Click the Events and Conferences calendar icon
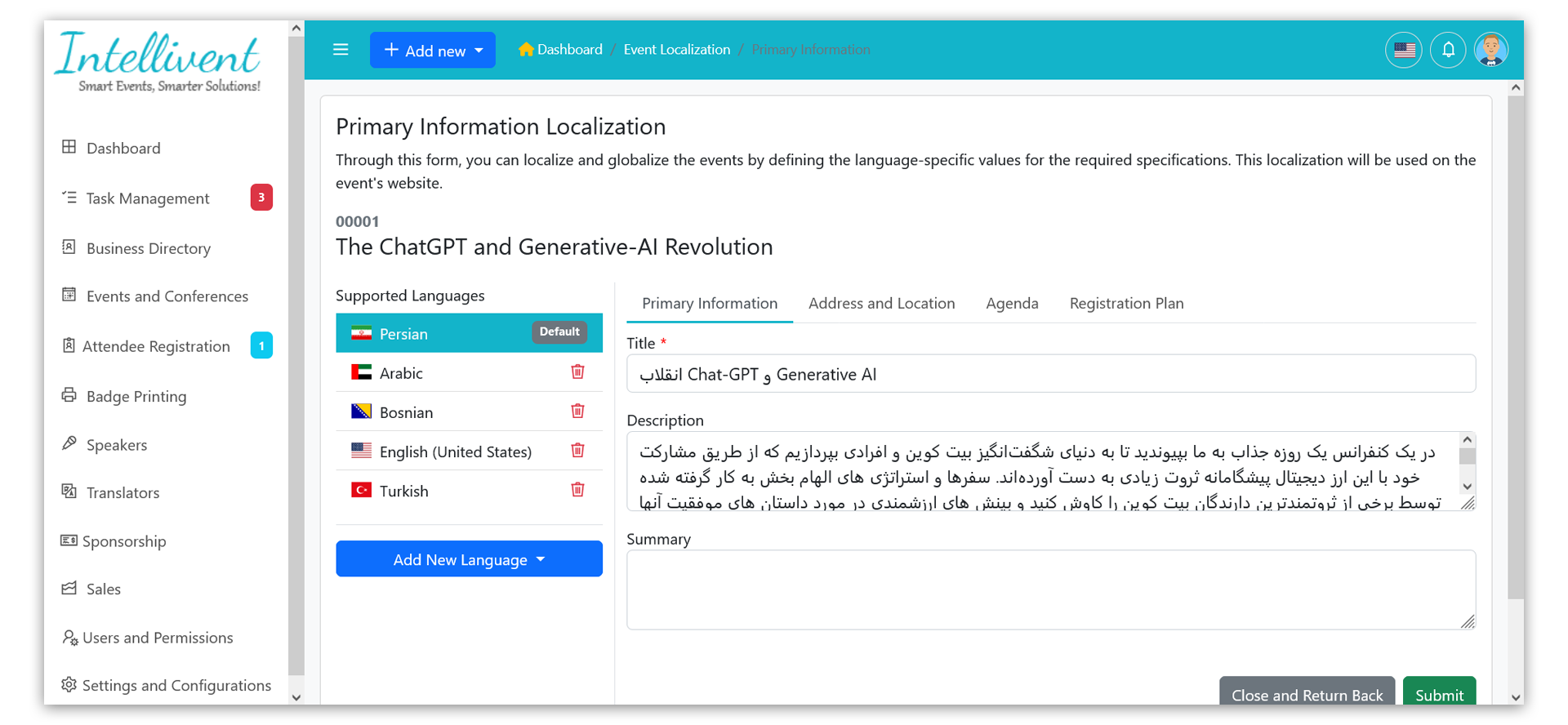 click(69, 295)
